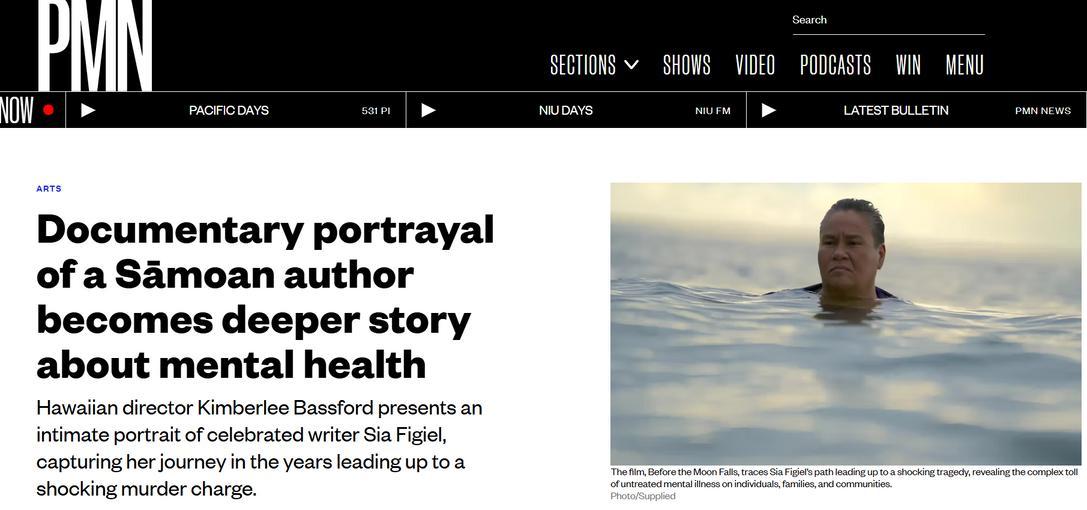Expand the Sections dropdown chevron
The image size is (1087, 510).
click(631, 65)
